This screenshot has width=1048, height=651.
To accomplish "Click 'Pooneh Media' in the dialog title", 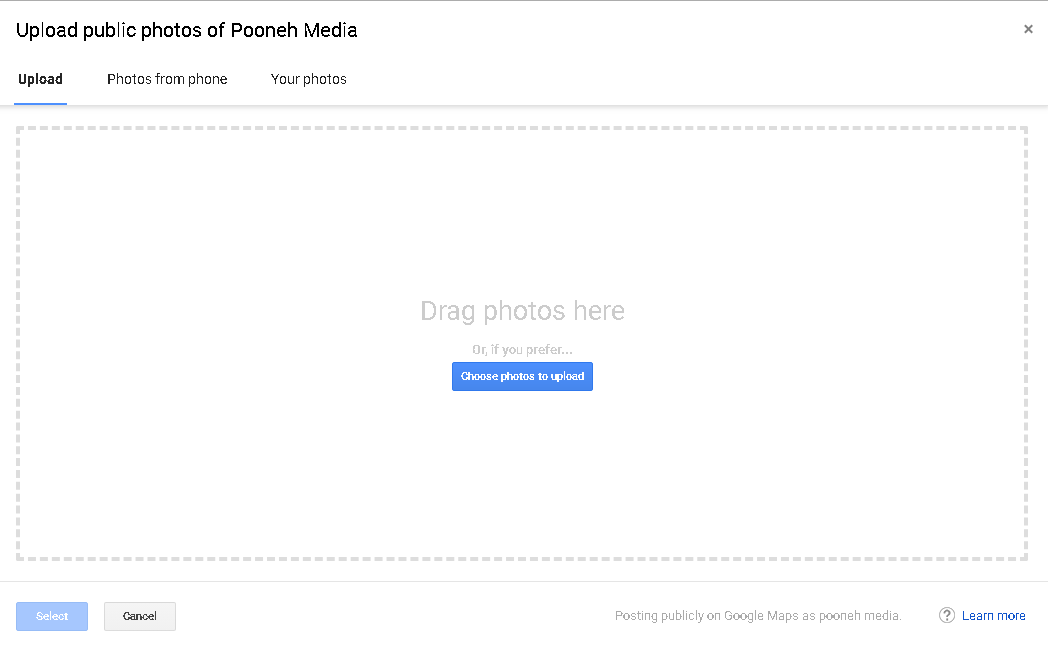I will pyautogui.click(x=294, y=30).
